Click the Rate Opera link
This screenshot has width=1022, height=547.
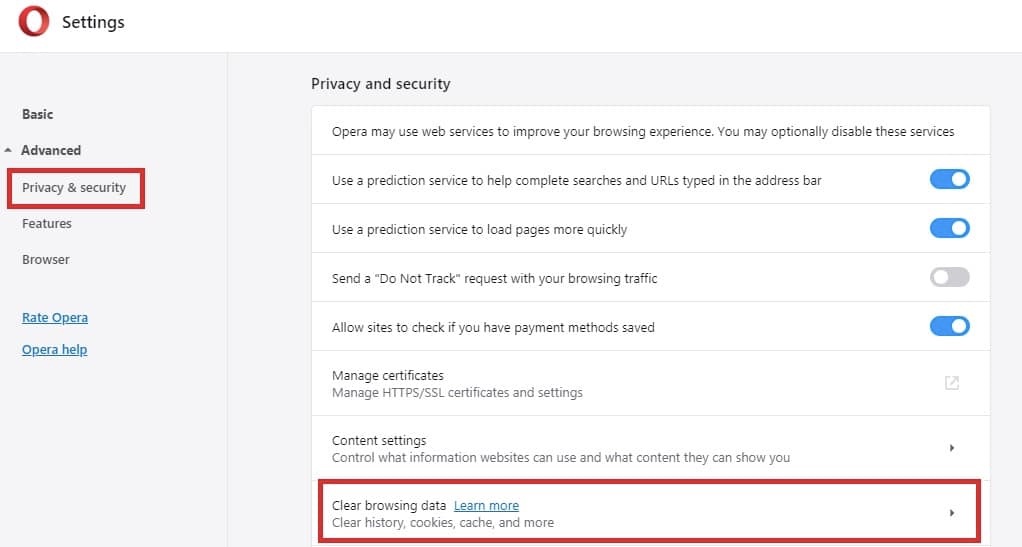[x=55, y=317]
